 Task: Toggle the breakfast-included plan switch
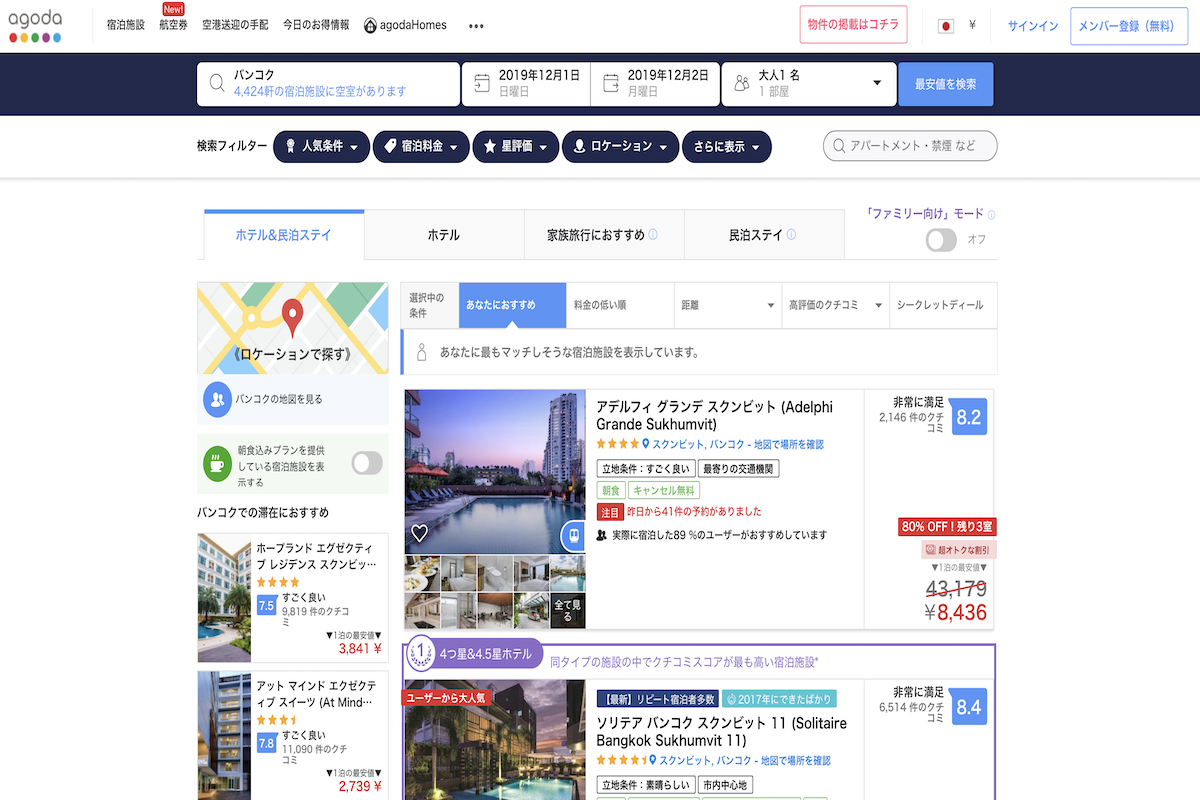click(x=367, y=462)
